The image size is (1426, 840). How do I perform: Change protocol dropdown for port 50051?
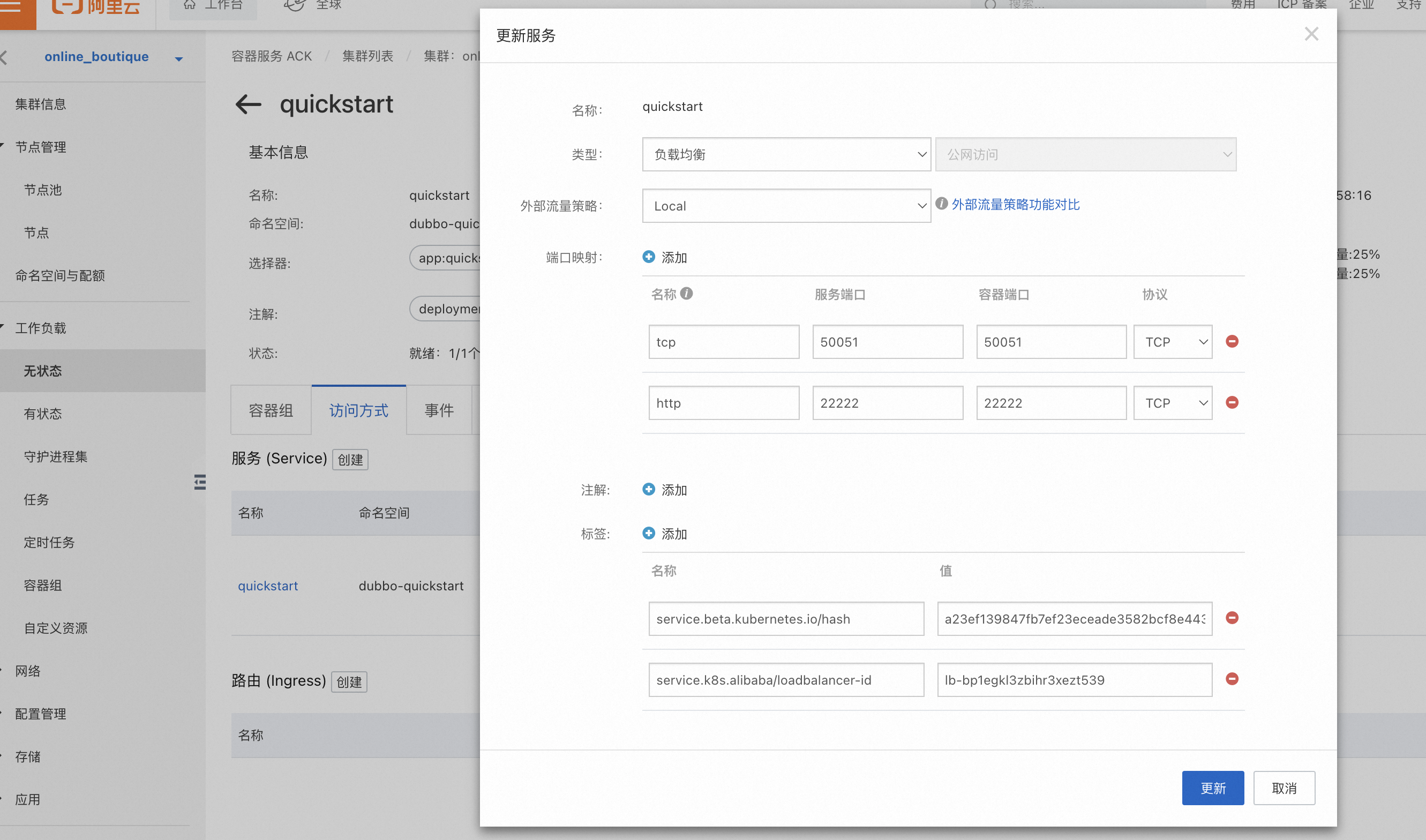pos(1173,342)
